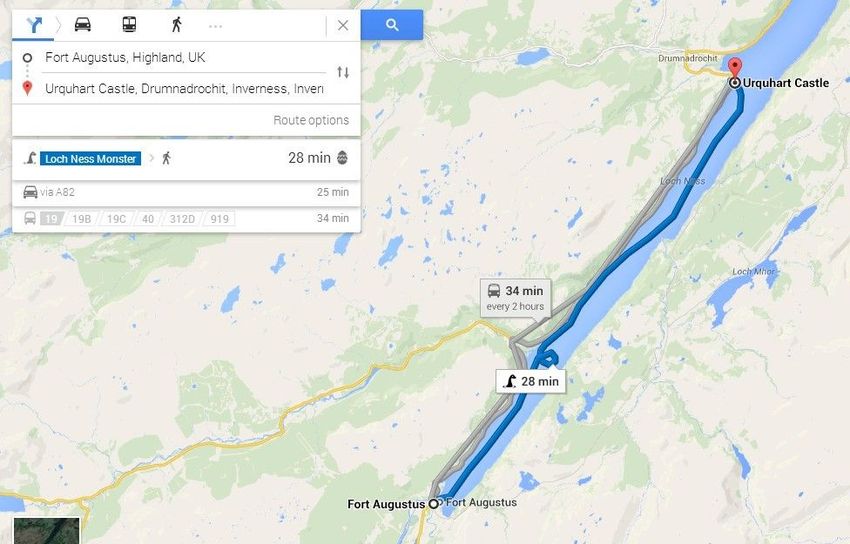The width and height of the screenshot is (850, 544).
Task: Swap start and destination arrows
Action: (x=343, y=72)
